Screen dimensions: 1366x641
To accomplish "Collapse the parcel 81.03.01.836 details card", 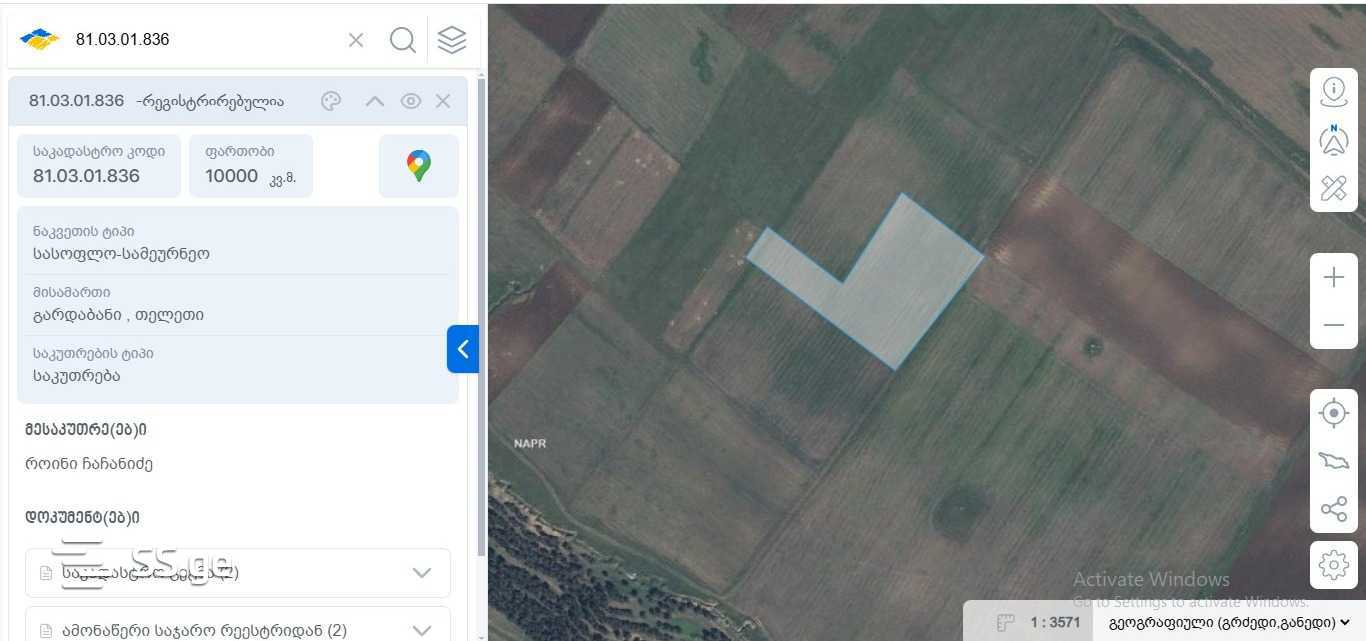I will pyautogui.click(x=375, y=101).
